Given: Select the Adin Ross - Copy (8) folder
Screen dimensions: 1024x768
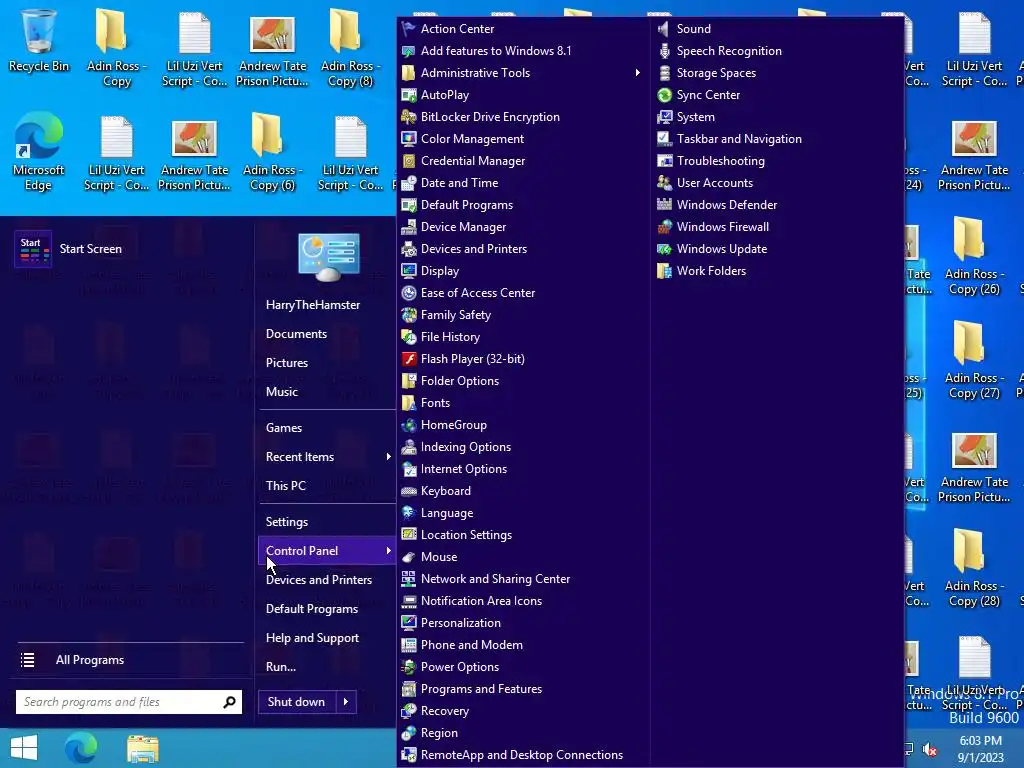Looking at the screenshot, I should click(350, 47).
